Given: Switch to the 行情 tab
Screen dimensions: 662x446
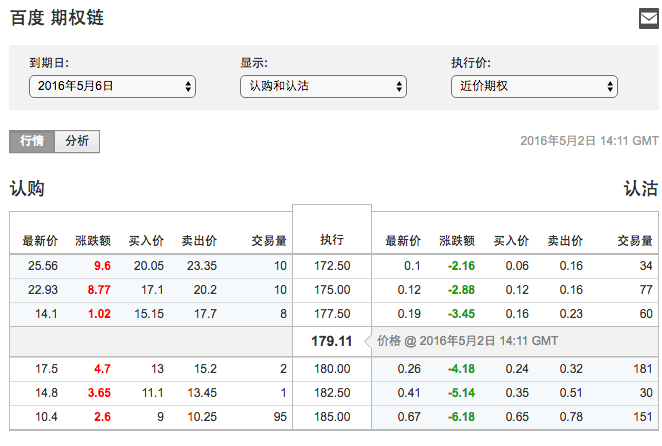Looking at the screenshot, I should tap(31, 141).
